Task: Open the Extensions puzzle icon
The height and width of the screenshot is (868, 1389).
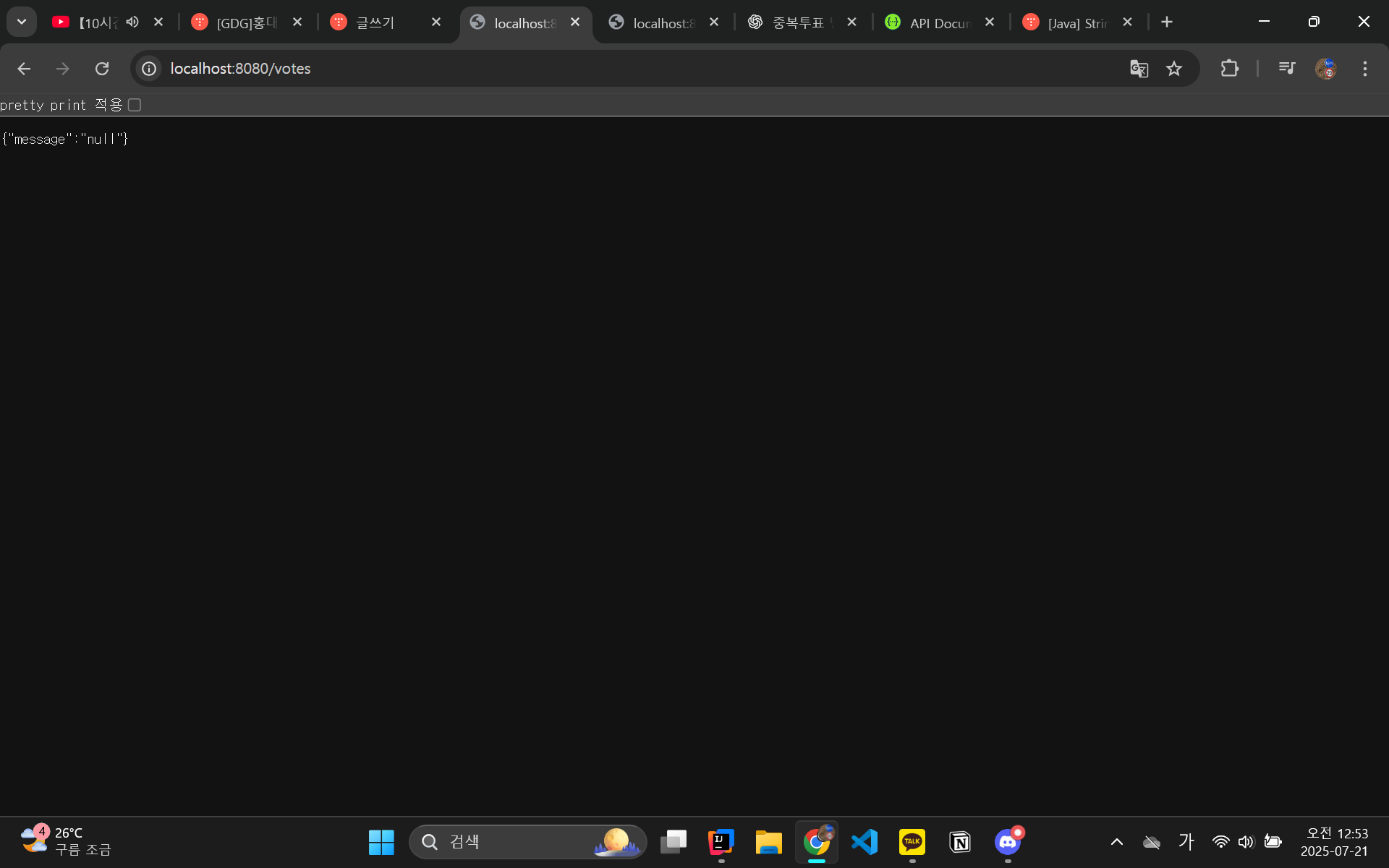Action: 1229,69
